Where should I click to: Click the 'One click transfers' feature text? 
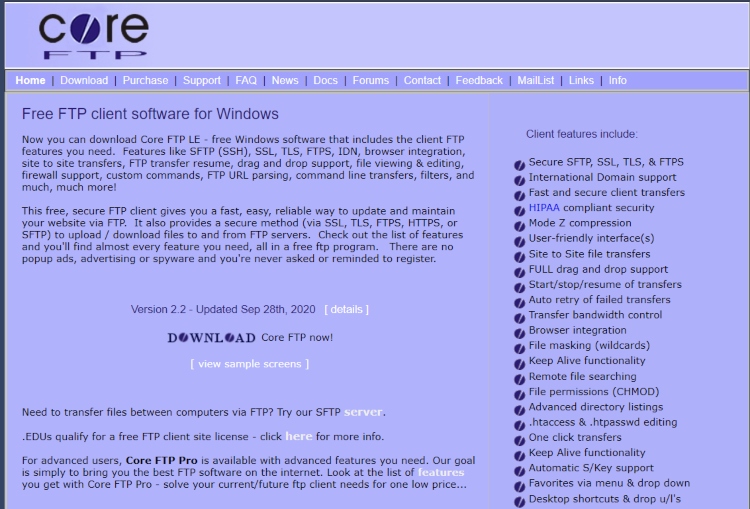(x=575, y=437)
